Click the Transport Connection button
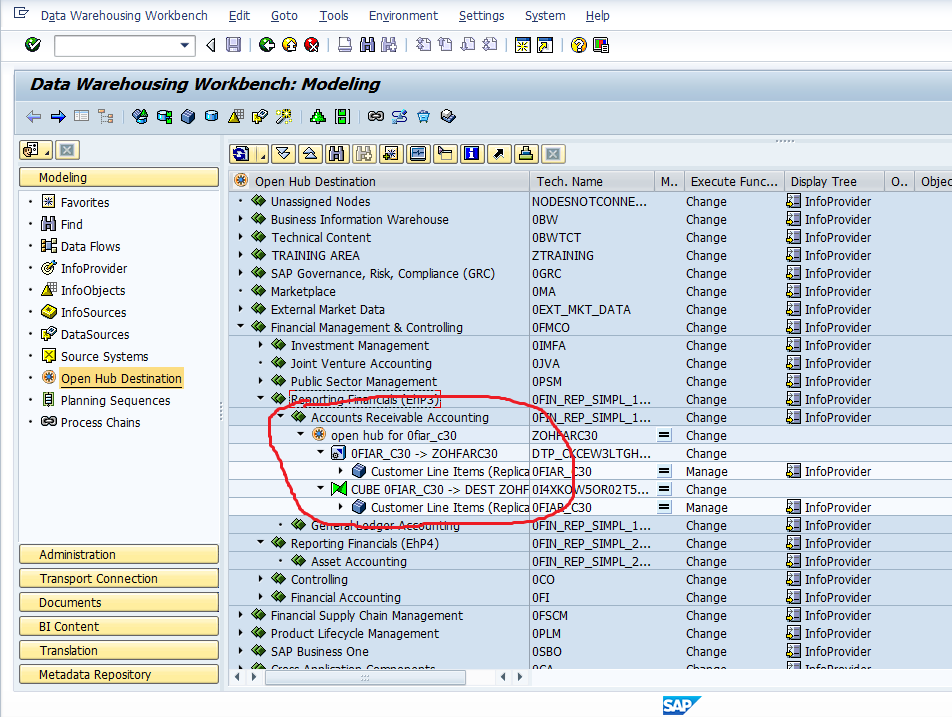The width and height of the screenshot is (952, 717). 119,579
